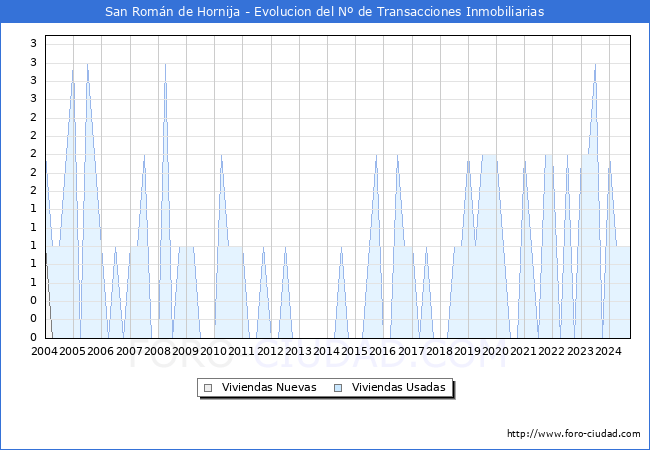Click the Viviendas Usadas legend color swatch
The height and width of the screenshot is (450, 650).
point(338,388)
